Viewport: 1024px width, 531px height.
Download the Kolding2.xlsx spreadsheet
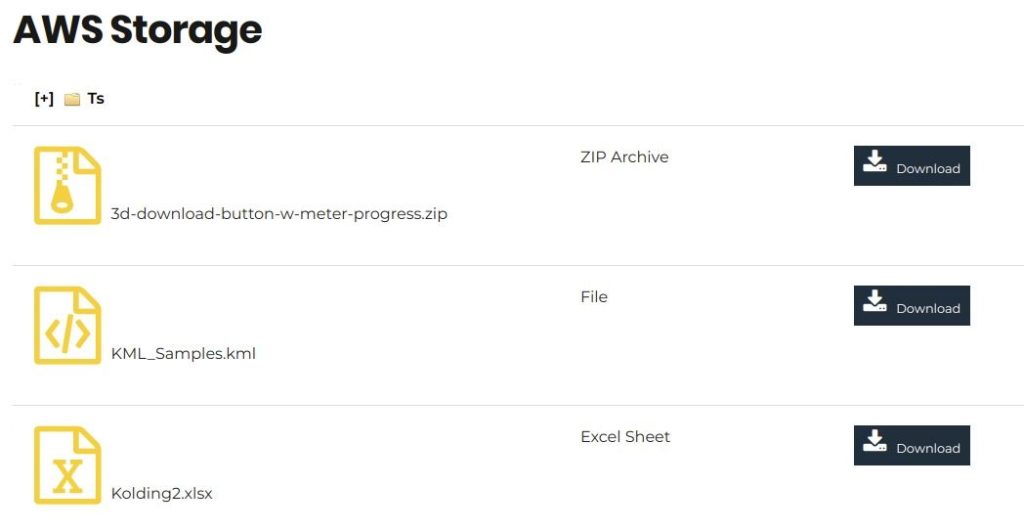pos(912,445)
